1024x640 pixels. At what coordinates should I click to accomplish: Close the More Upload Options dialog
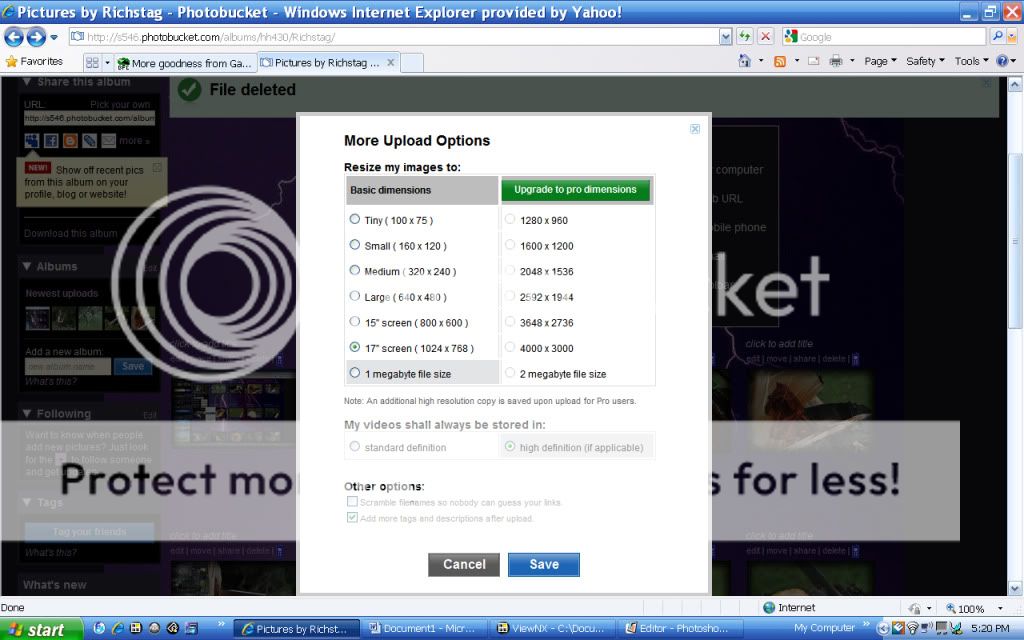695,129
